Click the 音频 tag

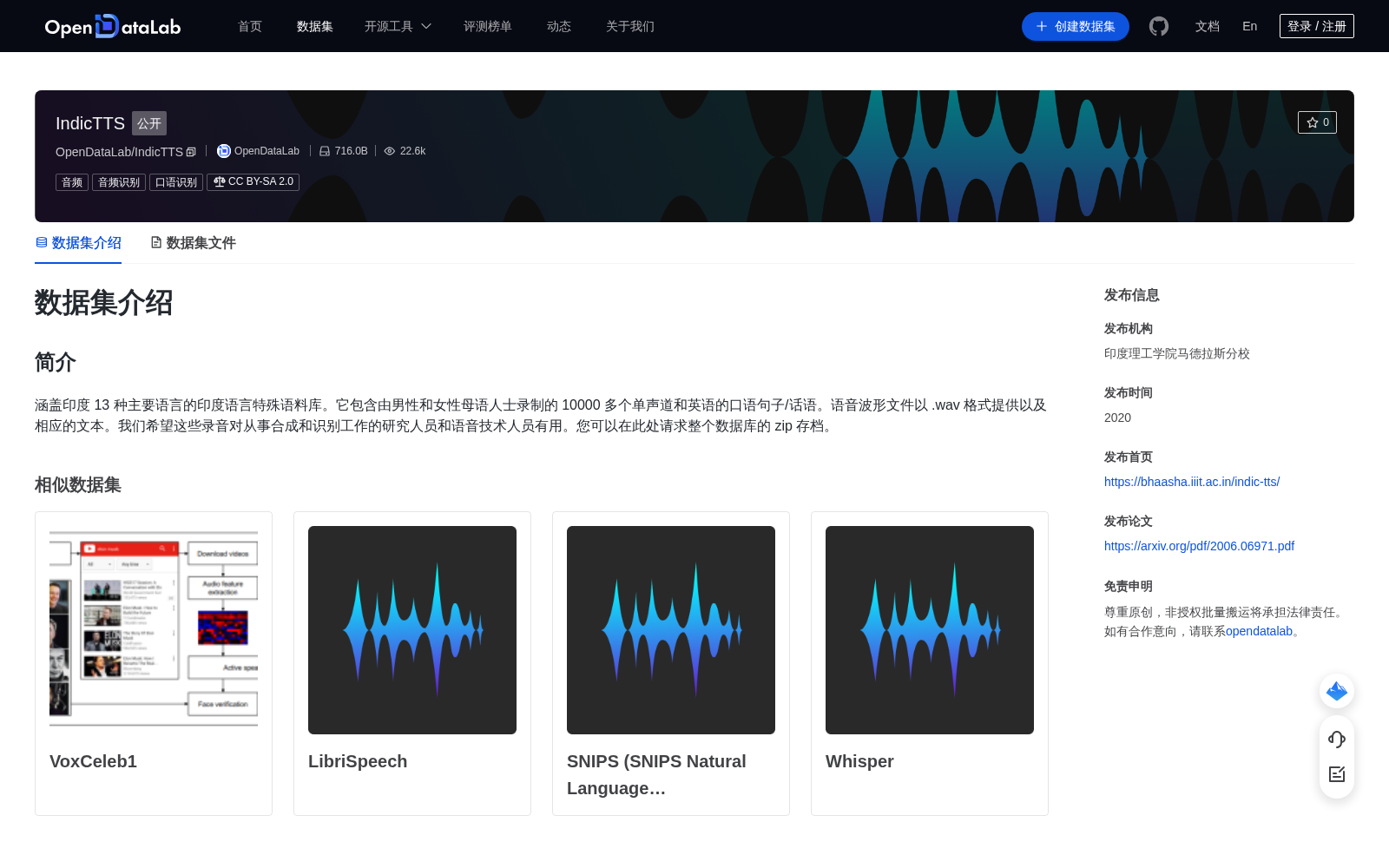point(72,182)
